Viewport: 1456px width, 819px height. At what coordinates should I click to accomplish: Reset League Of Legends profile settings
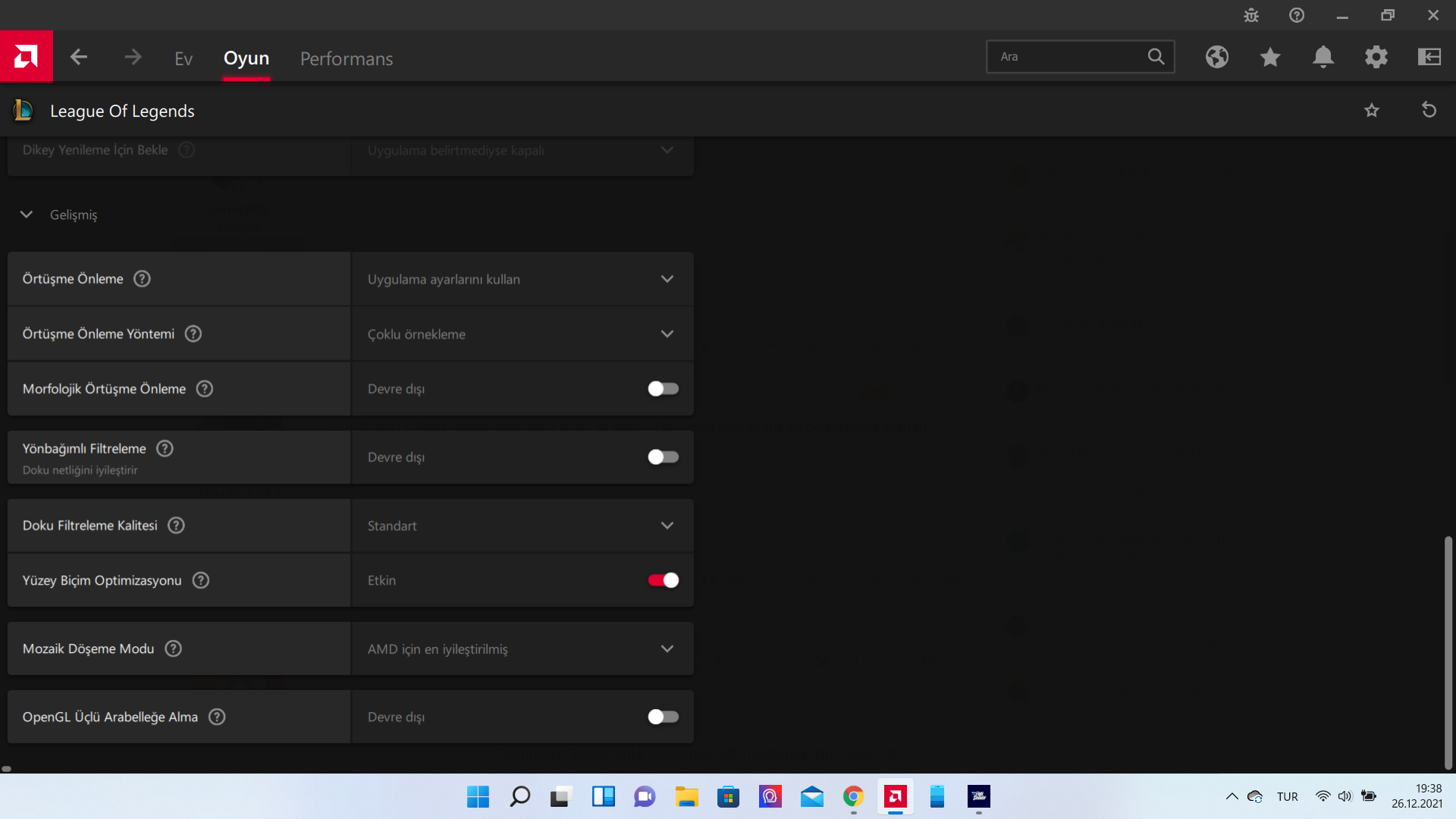click(1429, 111)
